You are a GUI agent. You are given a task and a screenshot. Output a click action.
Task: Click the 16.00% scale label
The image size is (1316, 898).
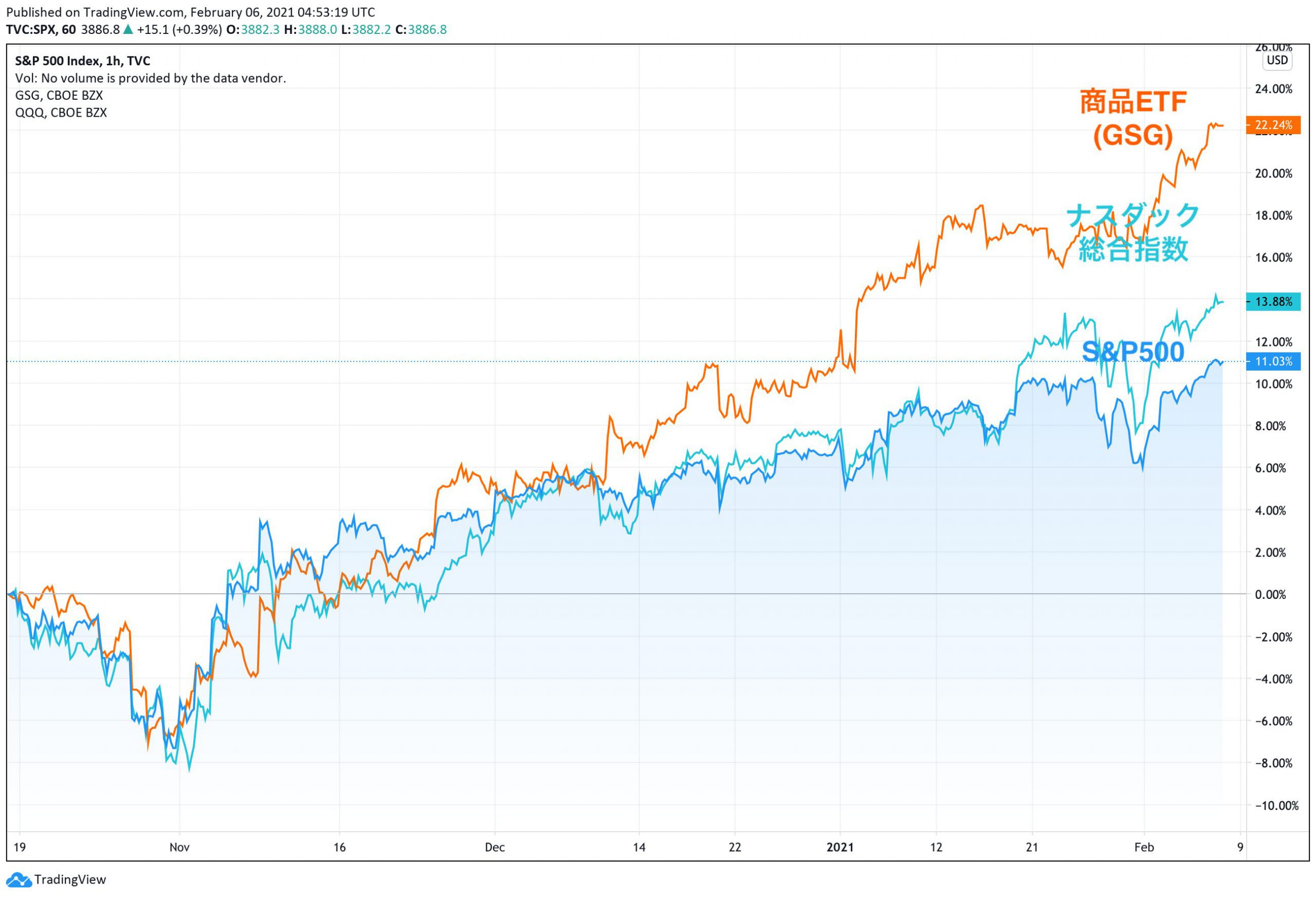[x=1273, y=258]
